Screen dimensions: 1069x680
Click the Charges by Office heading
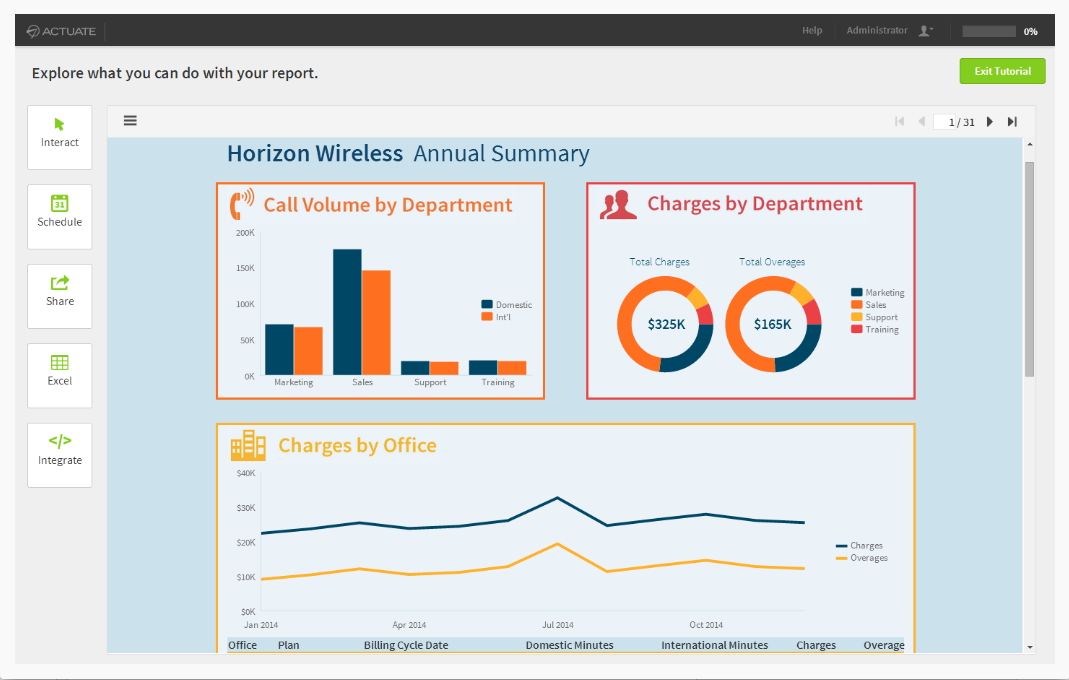357,445
